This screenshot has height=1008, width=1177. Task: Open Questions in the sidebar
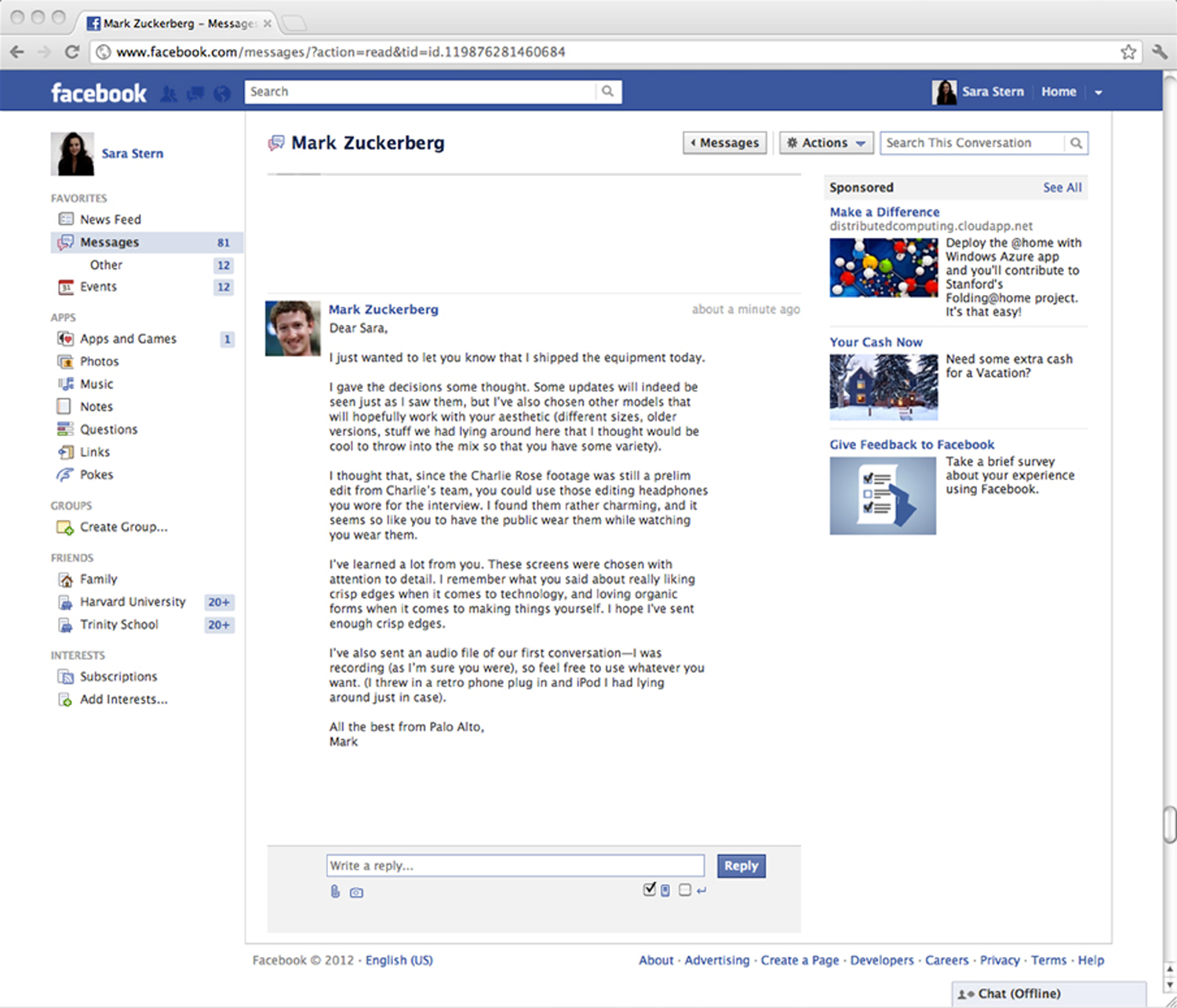pos(108,430)
